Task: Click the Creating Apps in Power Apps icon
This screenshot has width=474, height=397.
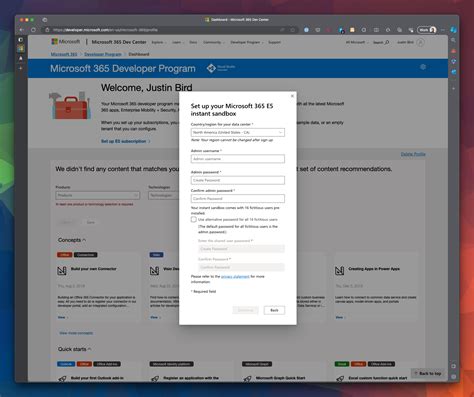Action: [x=339, y=270]
